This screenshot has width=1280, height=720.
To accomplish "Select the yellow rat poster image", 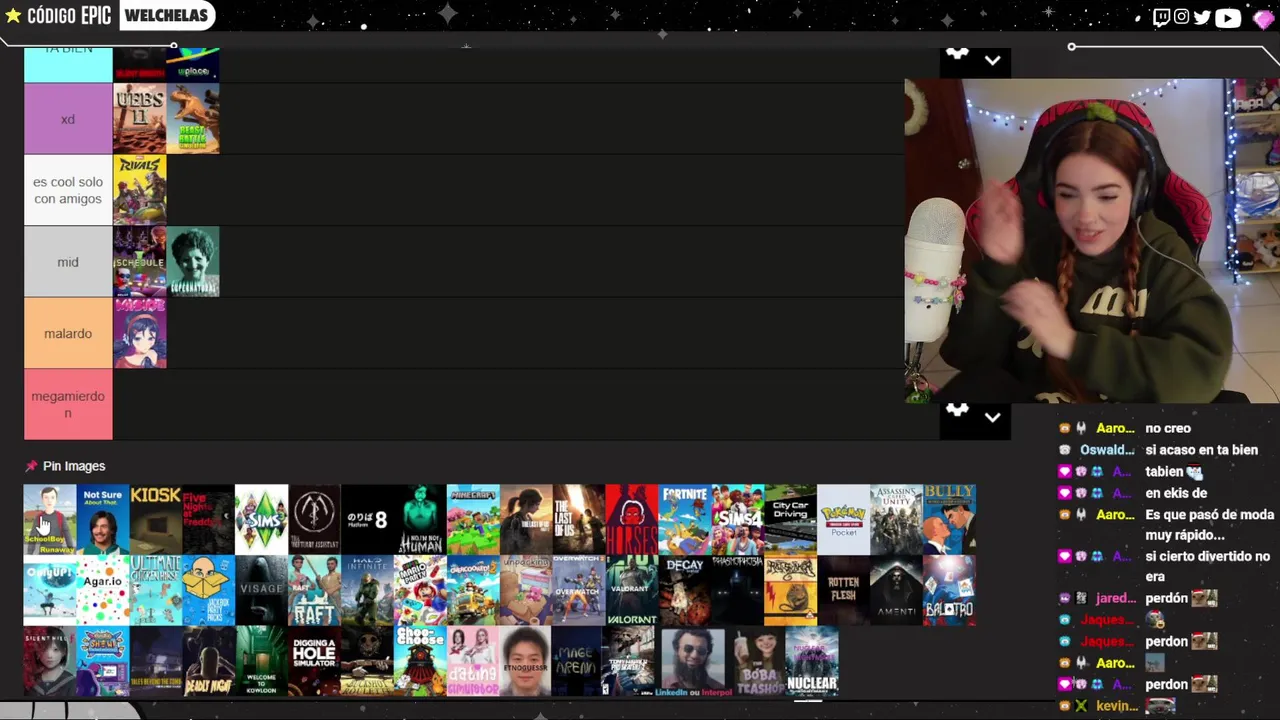I will click(x=791, y=590).
